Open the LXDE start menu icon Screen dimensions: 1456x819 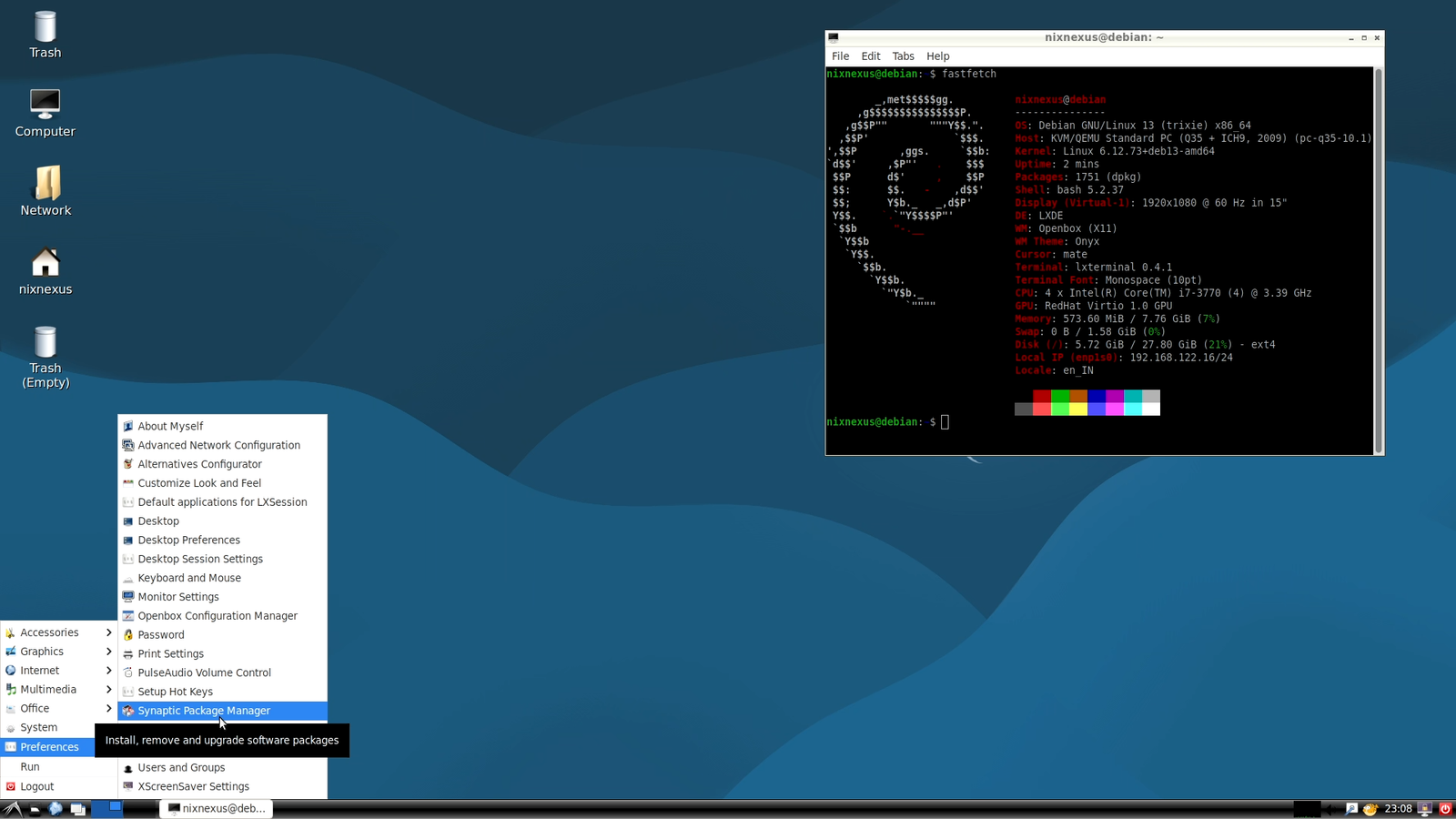(11, 808)
